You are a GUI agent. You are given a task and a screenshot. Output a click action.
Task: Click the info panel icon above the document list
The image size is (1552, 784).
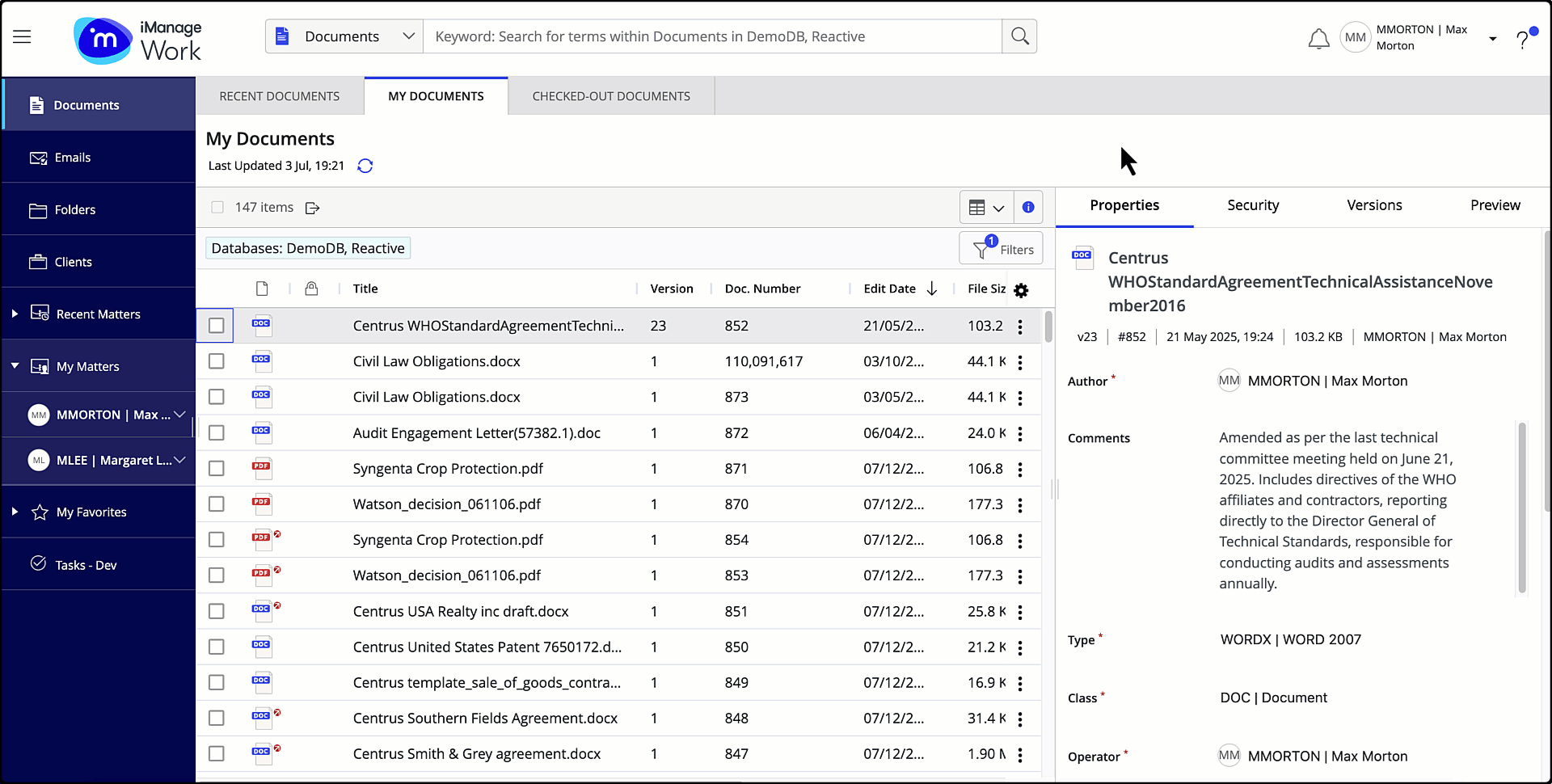[1027, 207]
